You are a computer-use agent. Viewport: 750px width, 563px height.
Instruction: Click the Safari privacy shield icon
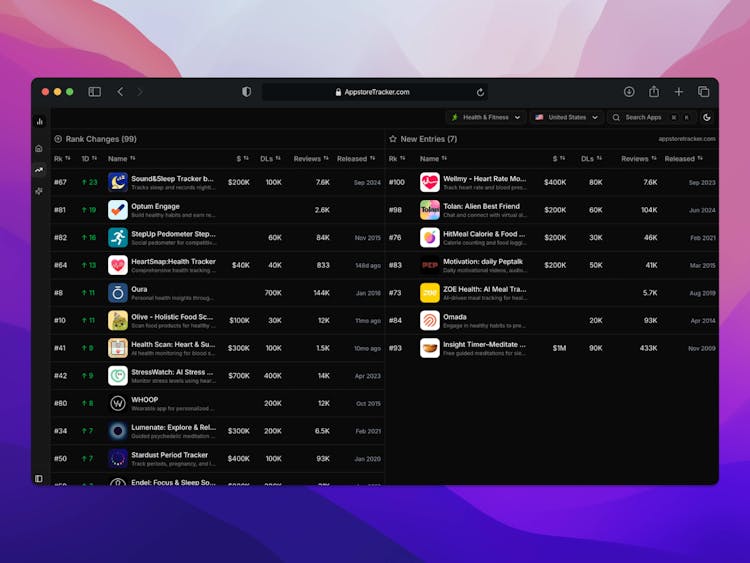tap(247, 92)
